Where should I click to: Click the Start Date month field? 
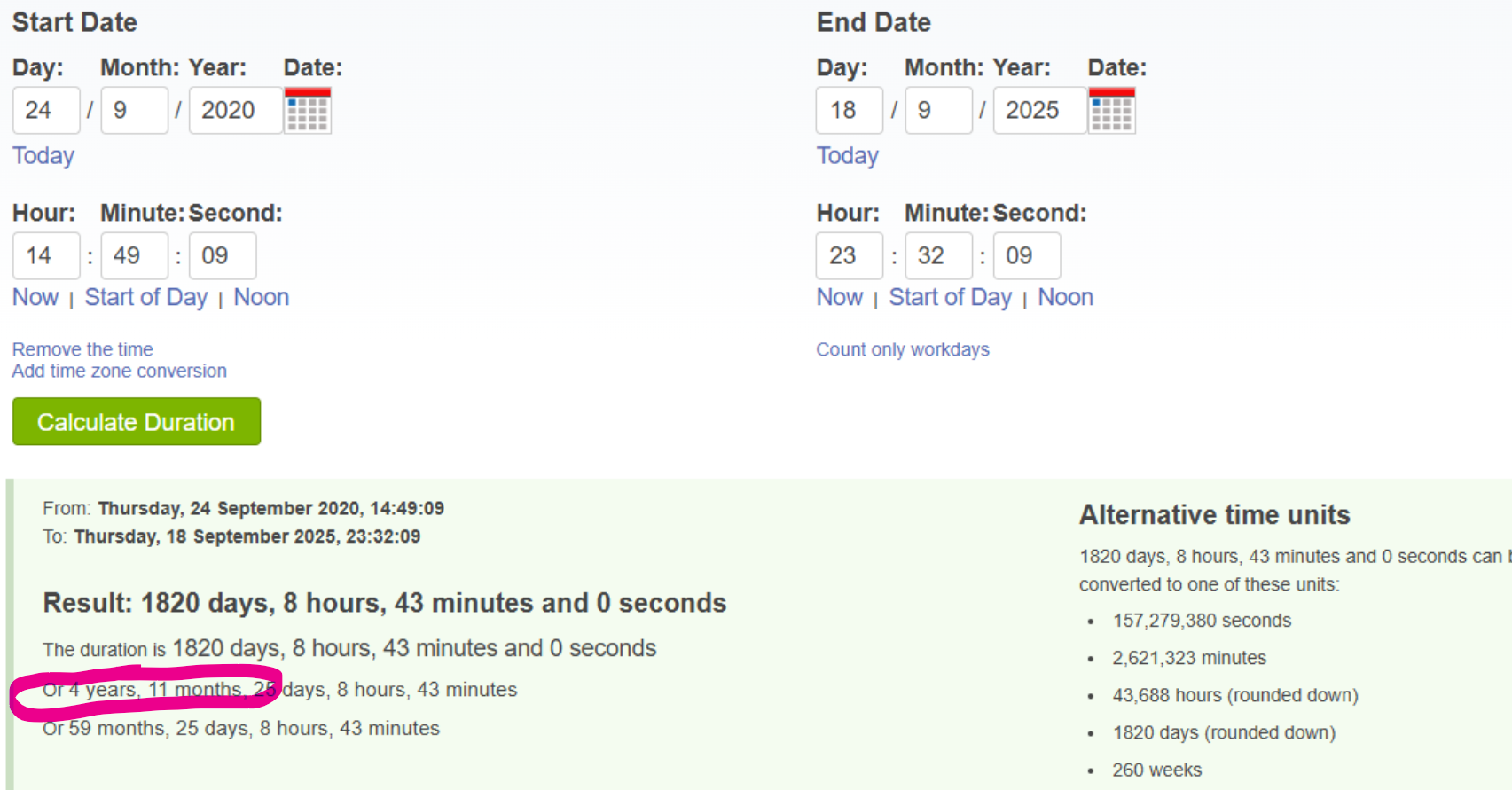tap(135, 111)
